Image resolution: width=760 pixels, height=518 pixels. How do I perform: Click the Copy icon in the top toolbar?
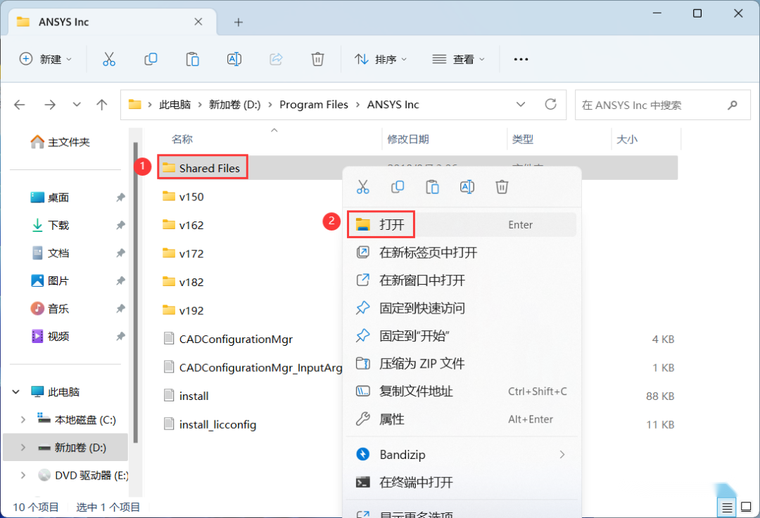click(x=151, y=59)
